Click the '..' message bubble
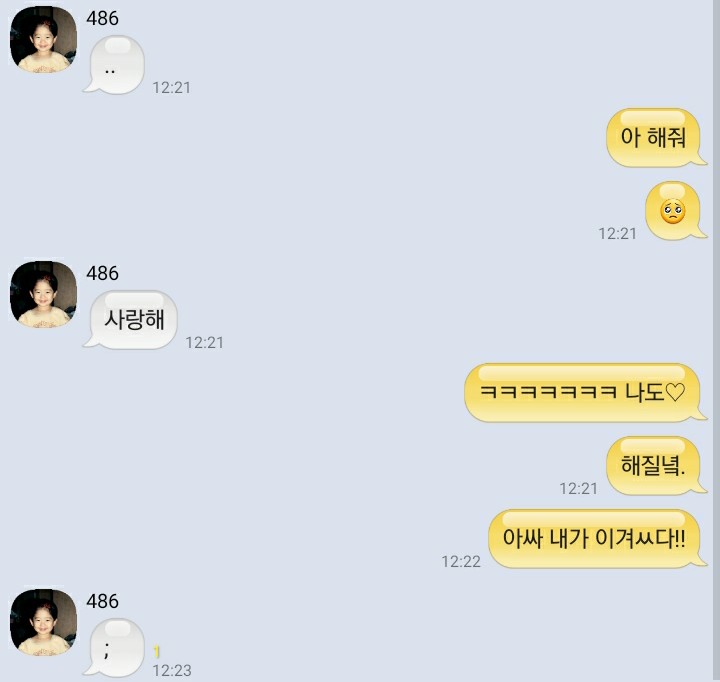 click(x=114, y=65)
